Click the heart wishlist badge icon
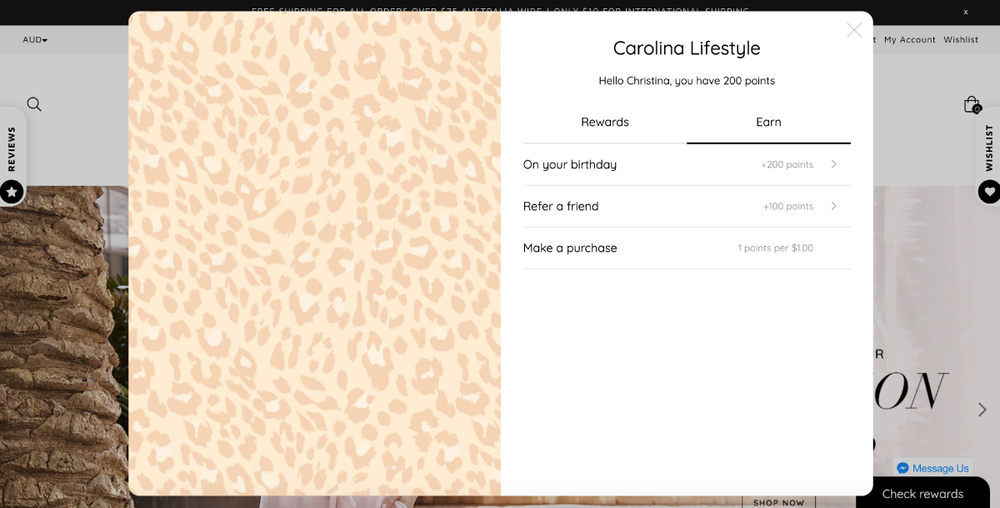This screenshot has width=1000, height=508. (989, 192)
